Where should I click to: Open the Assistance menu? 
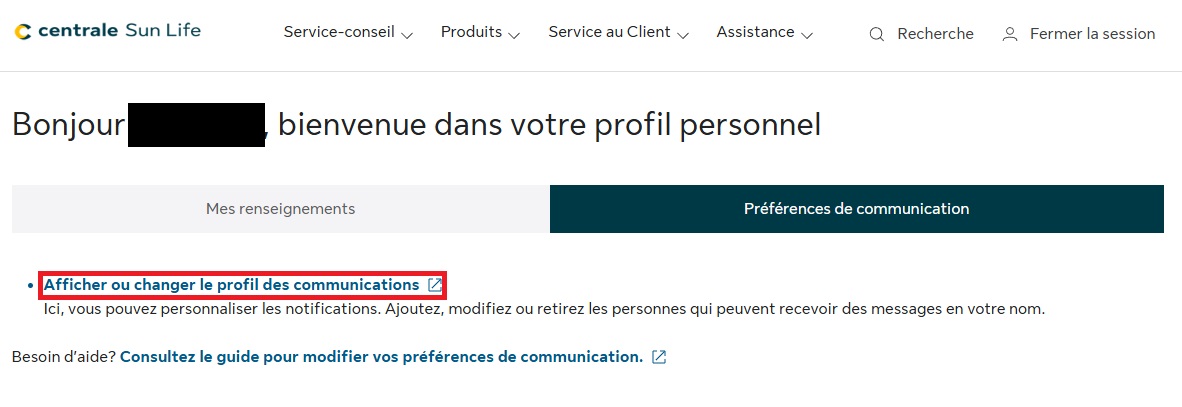coord(755,32)
